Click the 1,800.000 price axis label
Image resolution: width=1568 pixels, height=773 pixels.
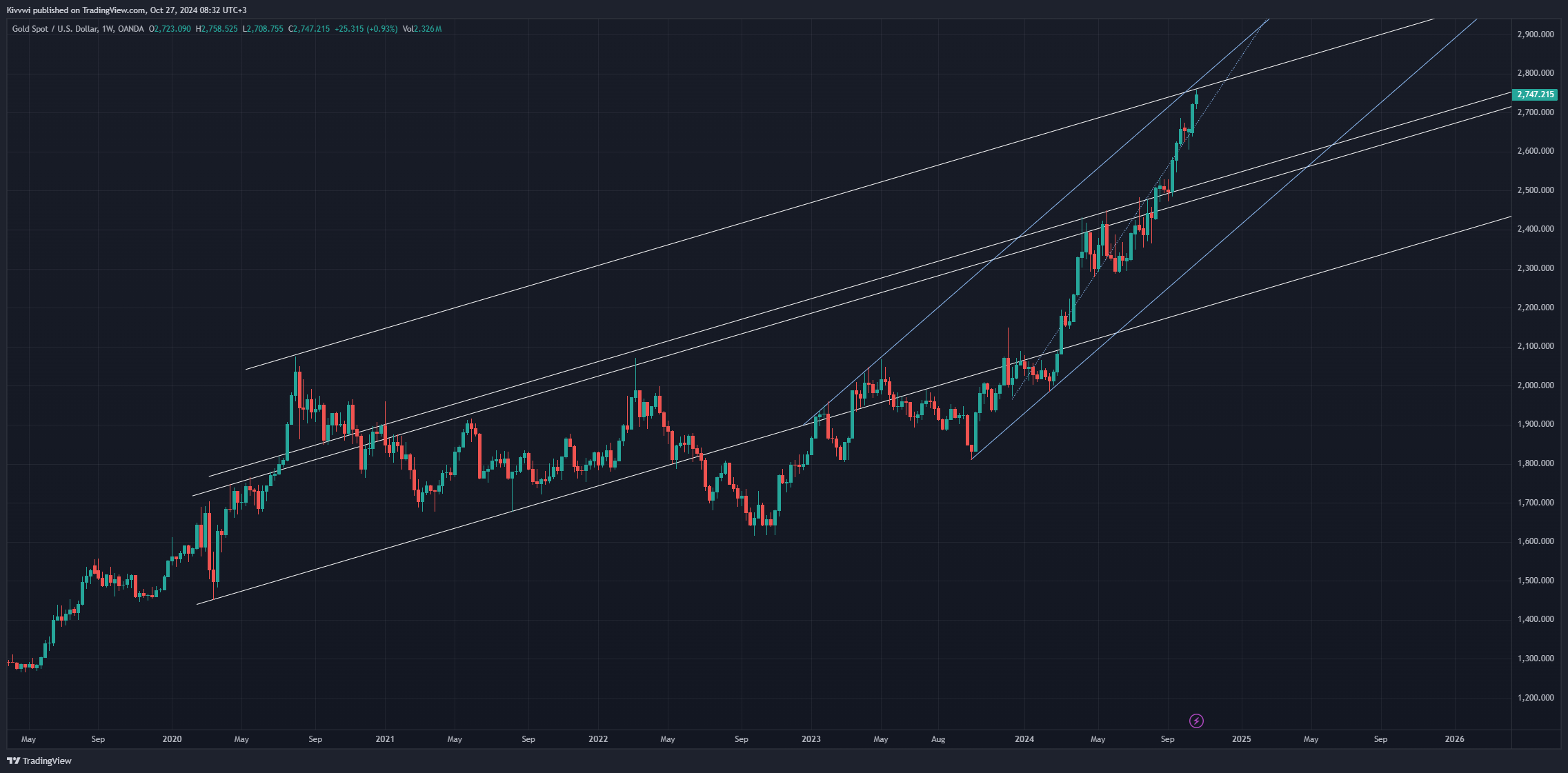tap(1535, 463)
